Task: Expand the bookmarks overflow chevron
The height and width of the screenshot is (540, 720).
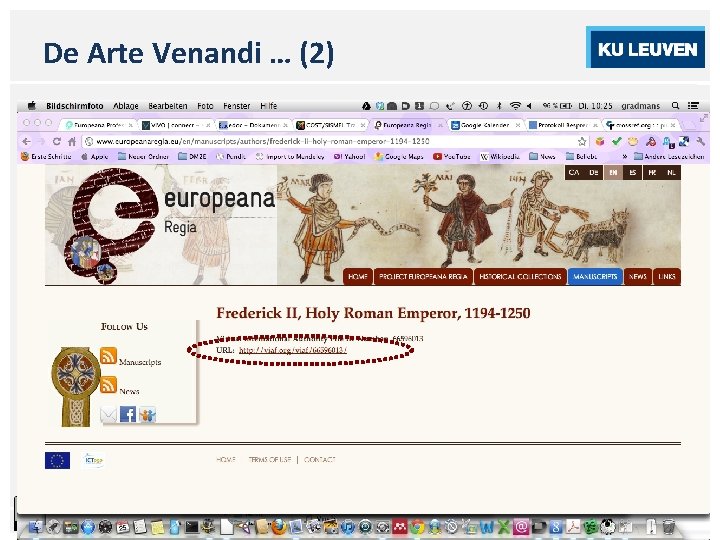Action: pos(624,157)
